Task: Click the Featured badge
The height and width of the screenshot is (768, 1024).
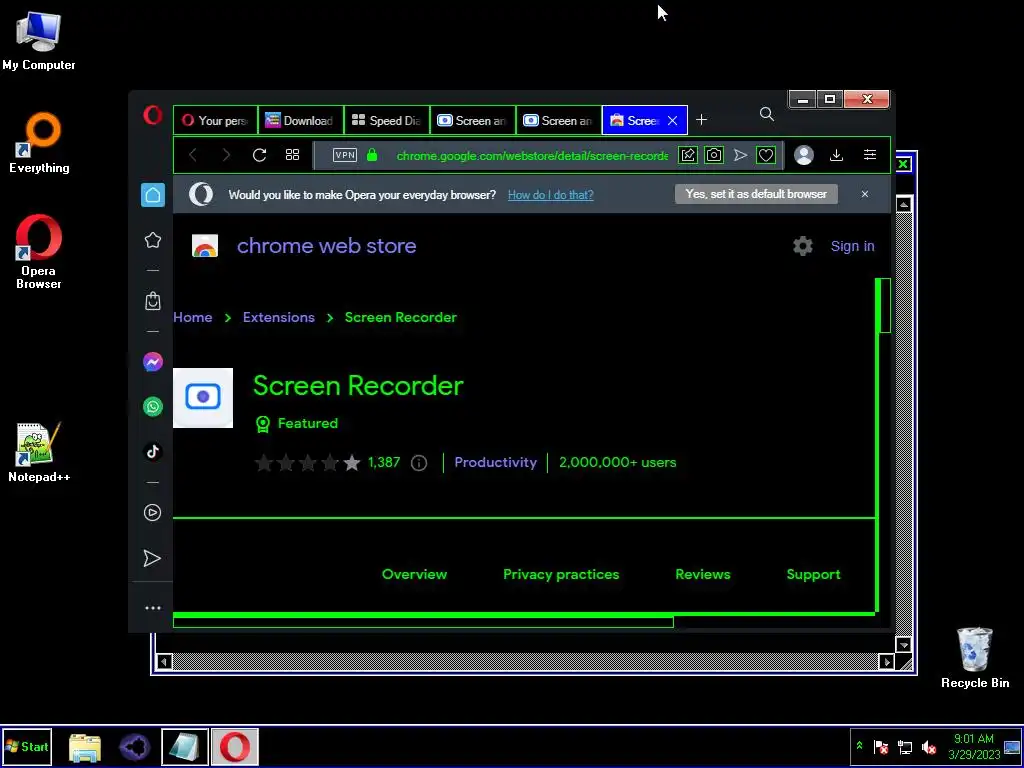Action: click(296, 423)
